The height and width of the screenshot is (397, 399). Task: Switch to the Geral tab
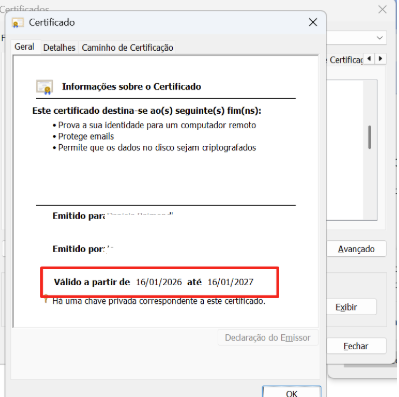click(x=25, y=47)
